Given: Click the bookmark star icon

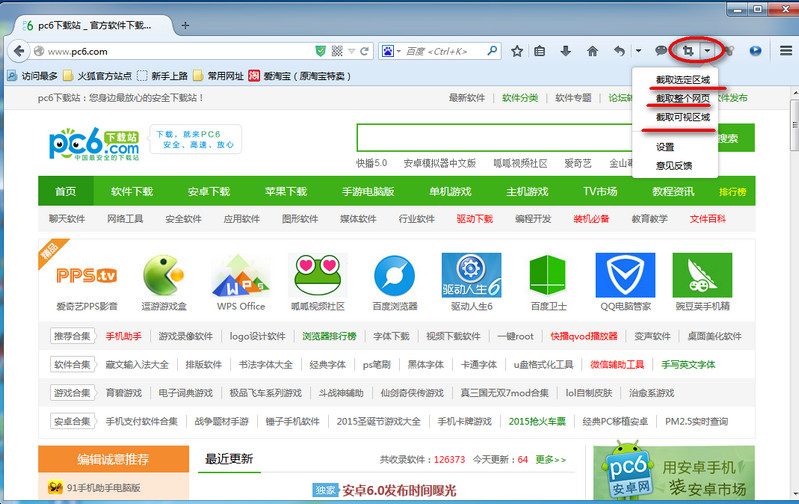Looking at the screenshot, I should [x=518, y=50].
